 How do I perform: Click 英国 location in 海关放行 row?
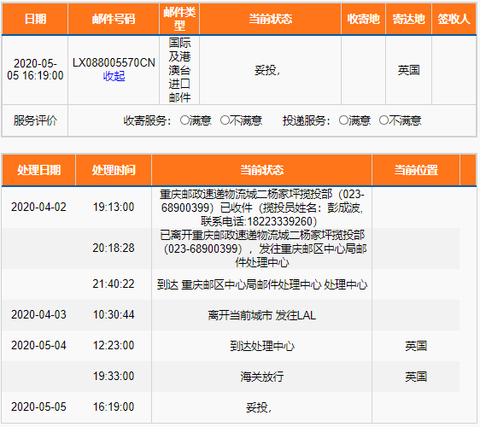tap(416, 377)
